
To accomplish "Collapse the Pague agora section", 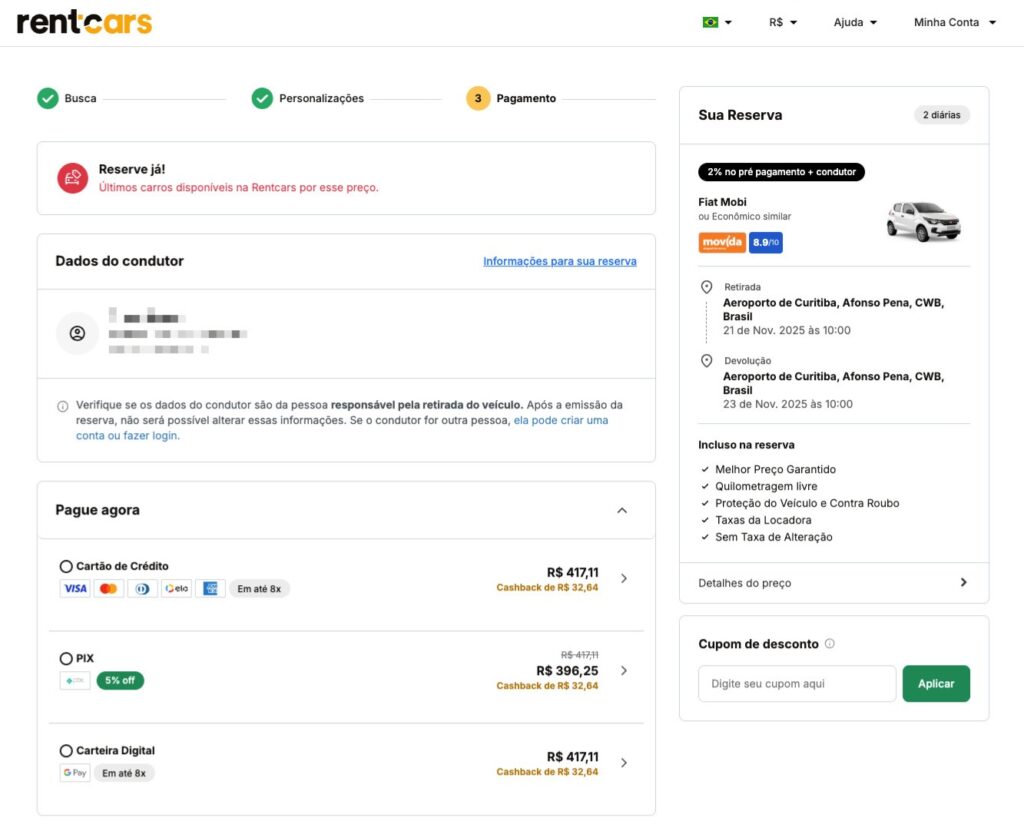I will [622, 510].
